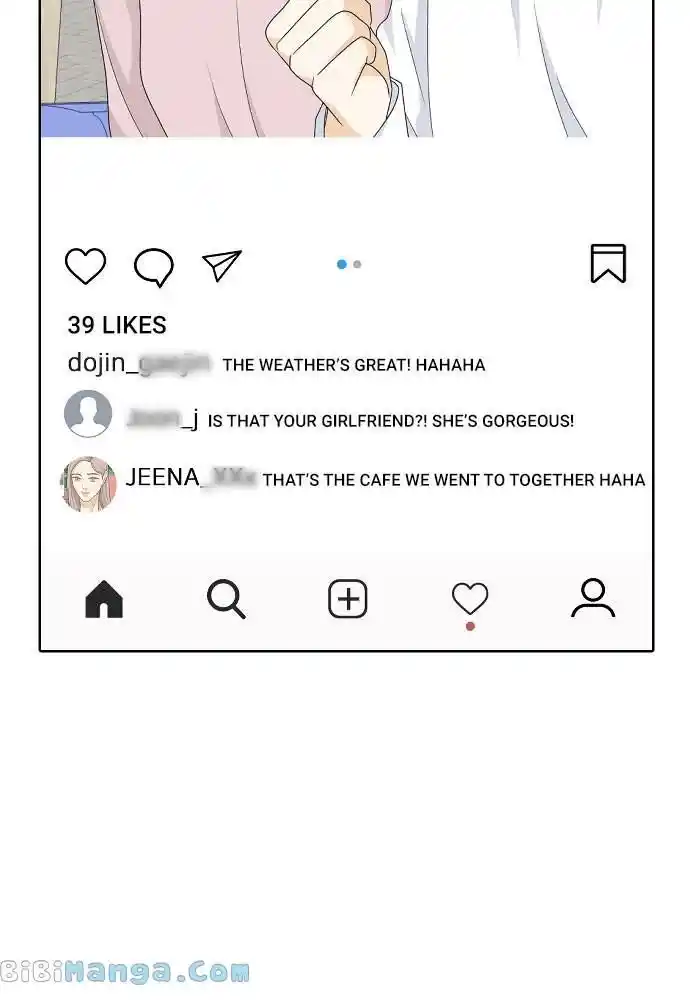Click the default gray avatar of commenter
Screen dimensions: 690x1000
click(x=88, y=413)
